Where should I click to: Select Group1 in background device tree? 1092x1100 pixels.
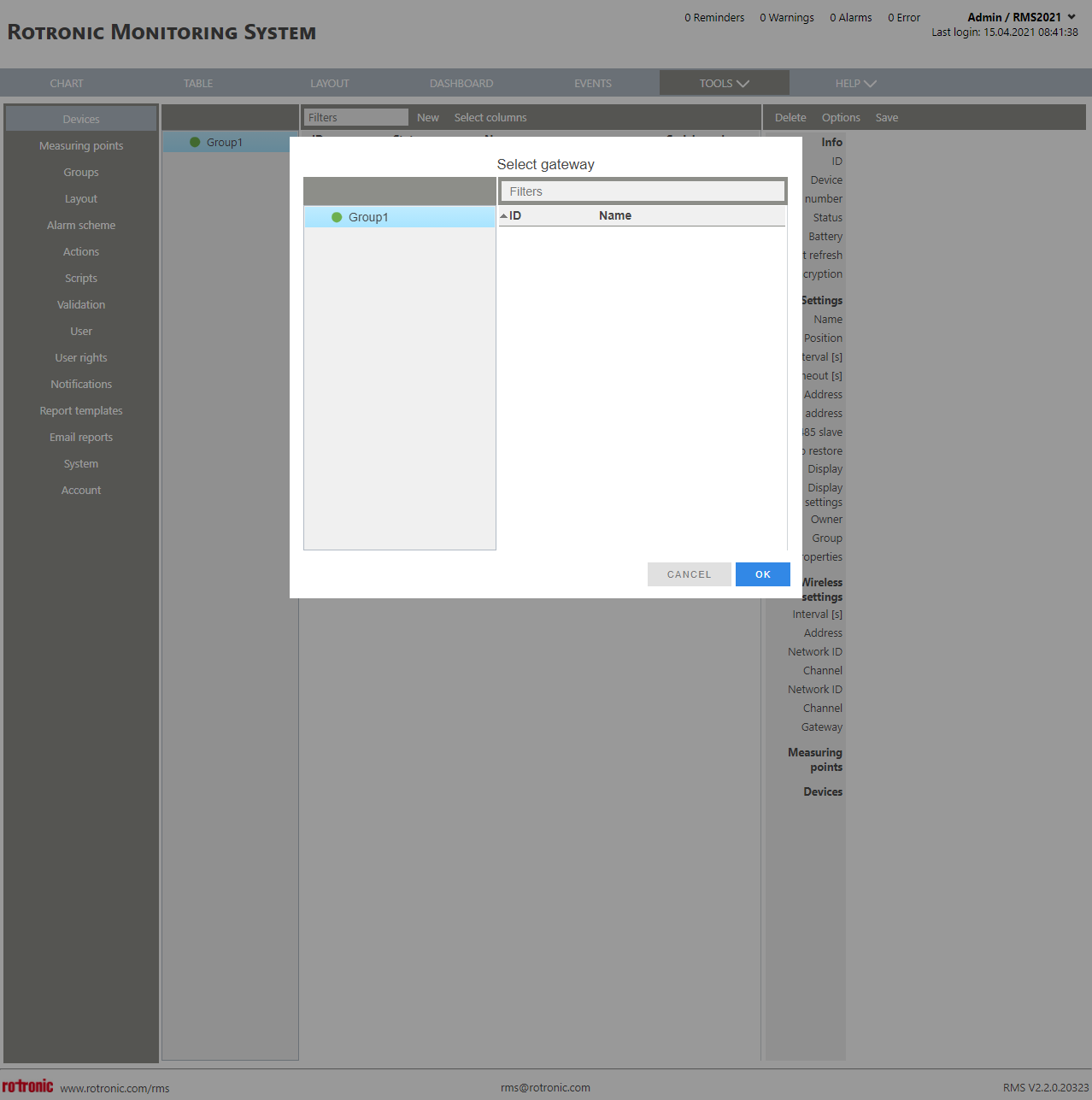[x=226, y=142]
